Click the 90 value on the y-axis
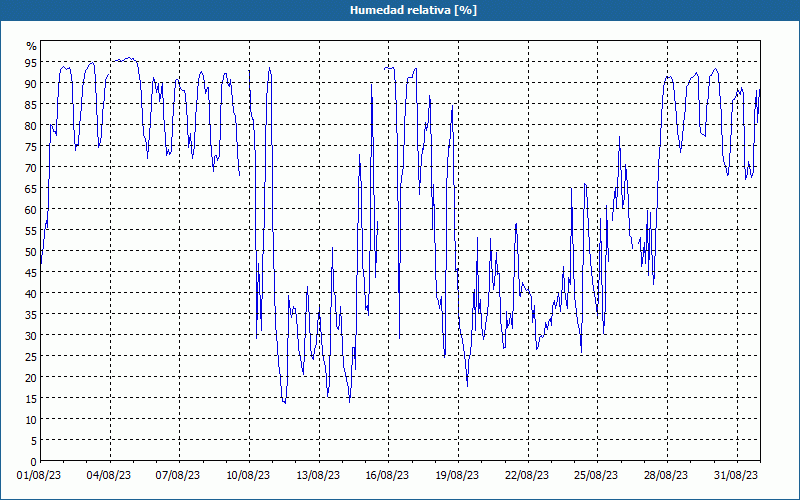Viewport: 800px width, 500px height. [31, 83]
